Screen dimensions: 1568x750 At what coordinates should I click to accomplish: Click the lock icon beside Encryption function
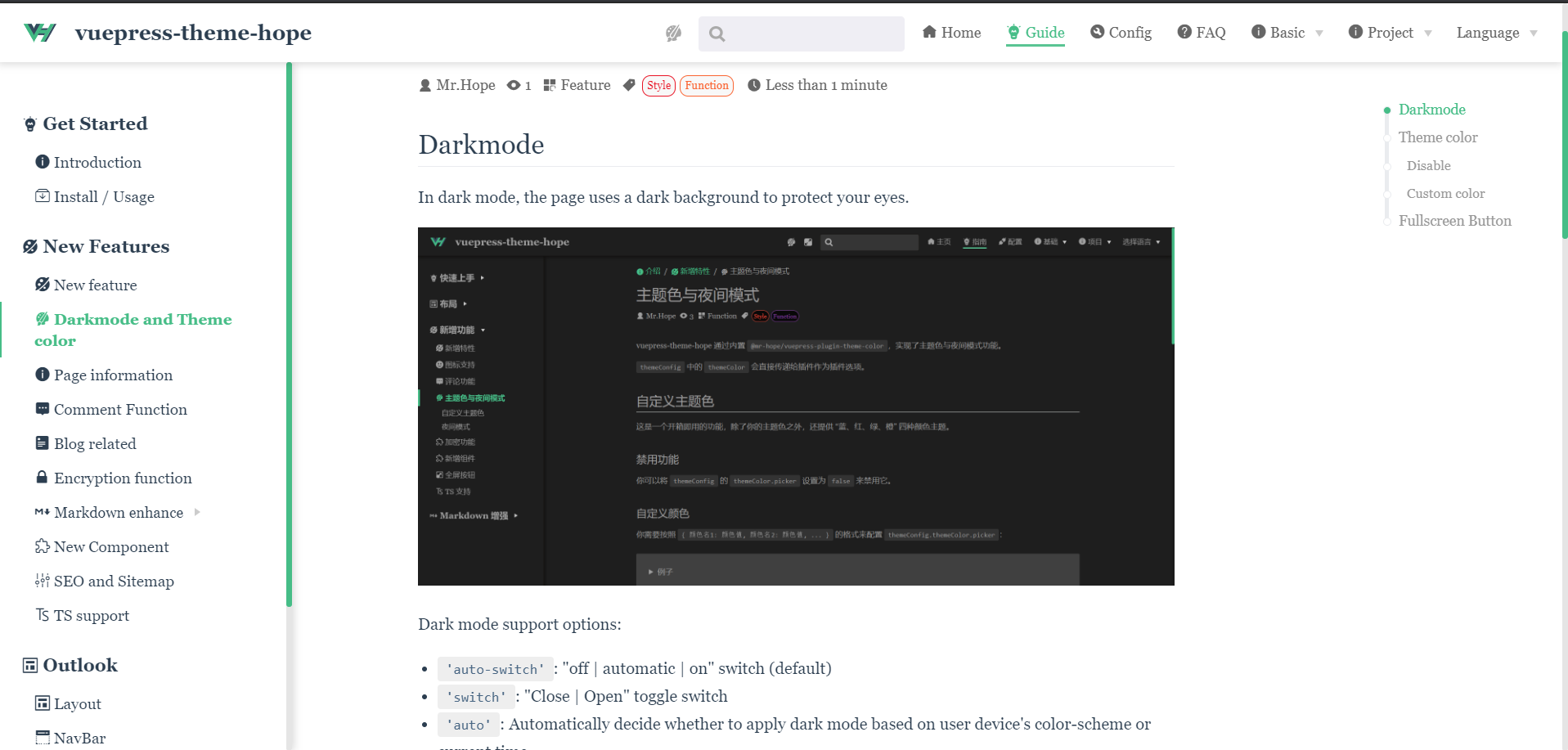point(42,478)
